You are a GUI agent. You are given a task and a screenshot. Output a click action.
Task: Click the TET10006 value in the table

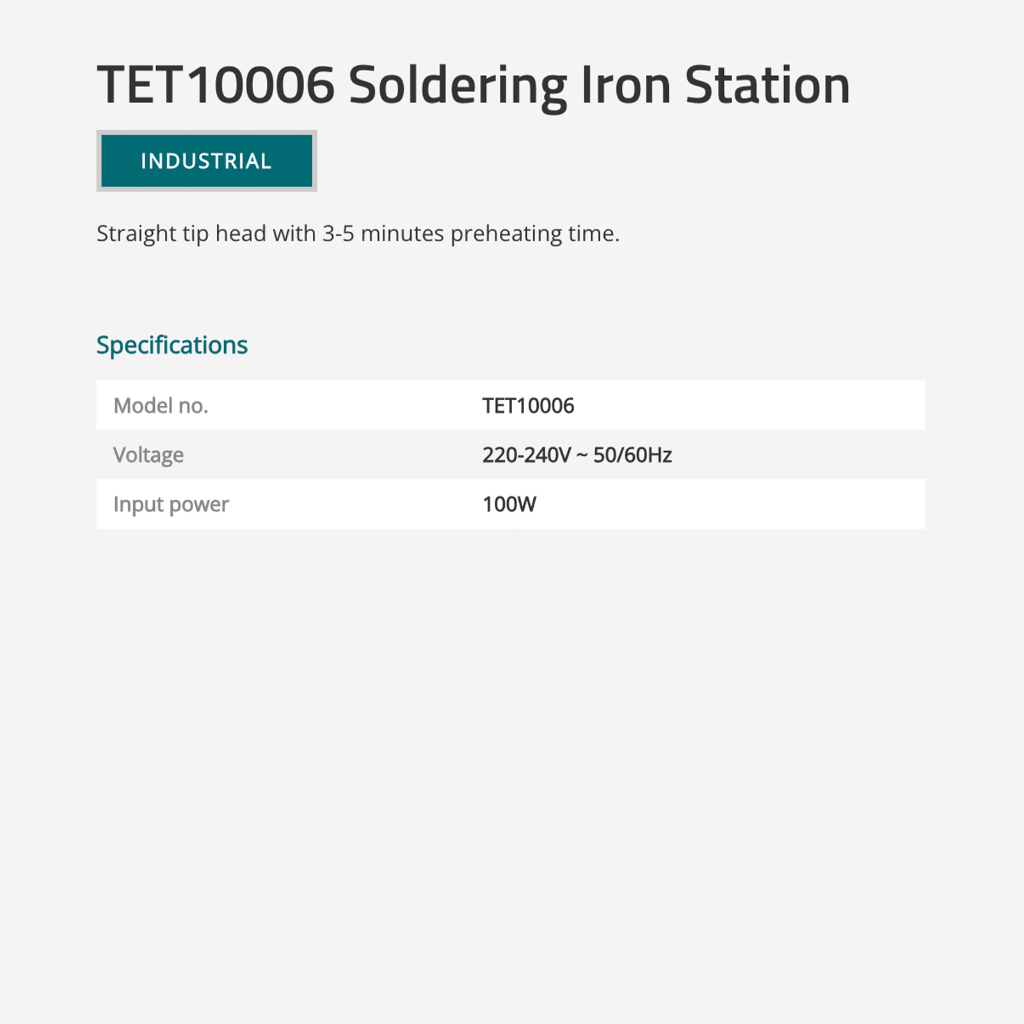(528, 406)
